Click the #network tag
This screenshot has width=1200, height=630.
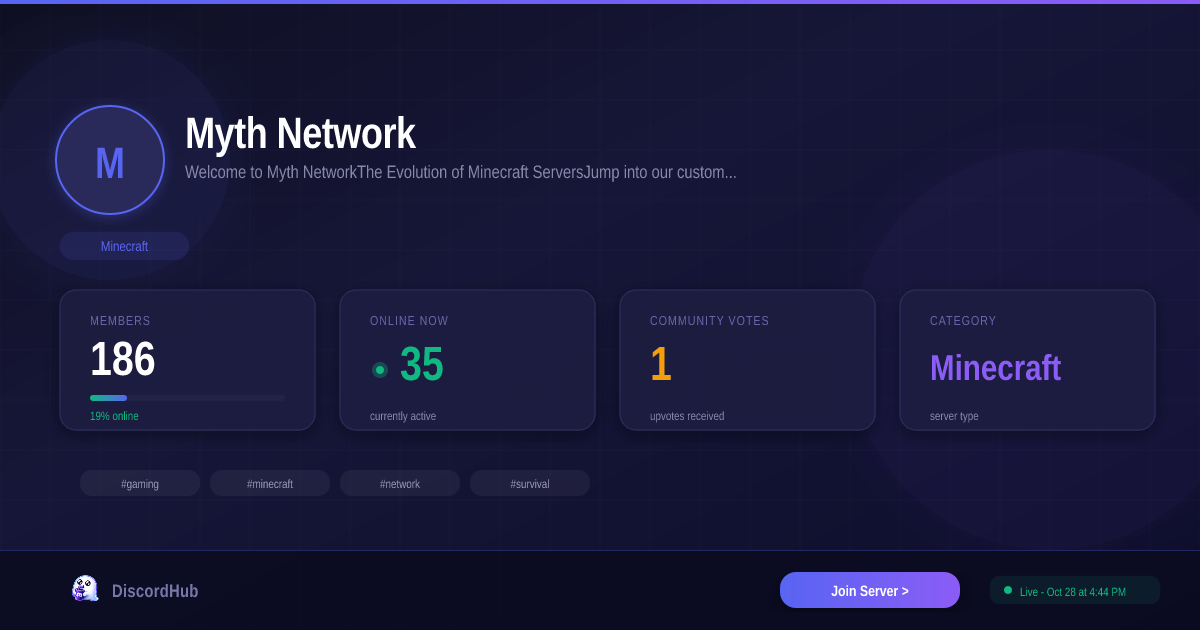400,483
